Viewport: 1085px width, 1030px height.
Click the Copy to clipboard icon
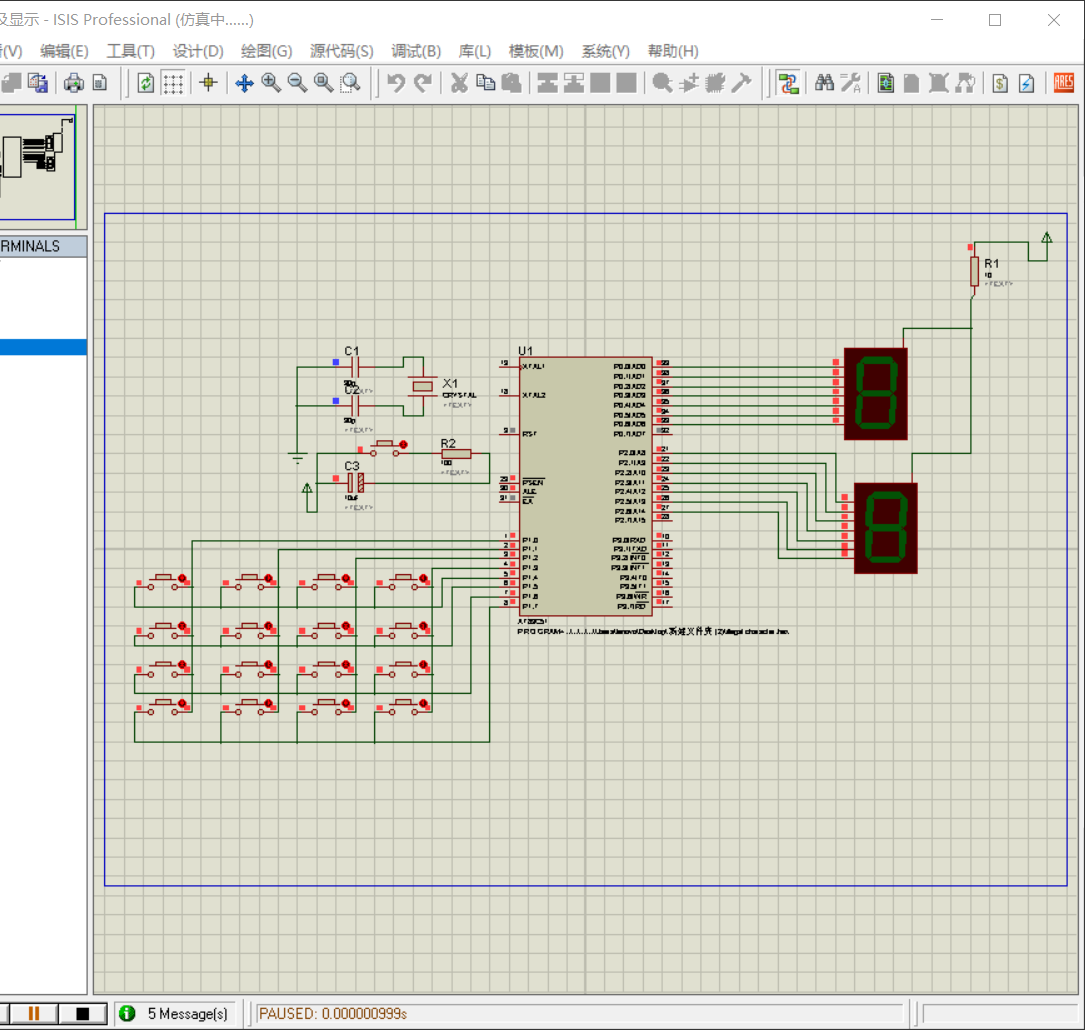coord(486,83)
